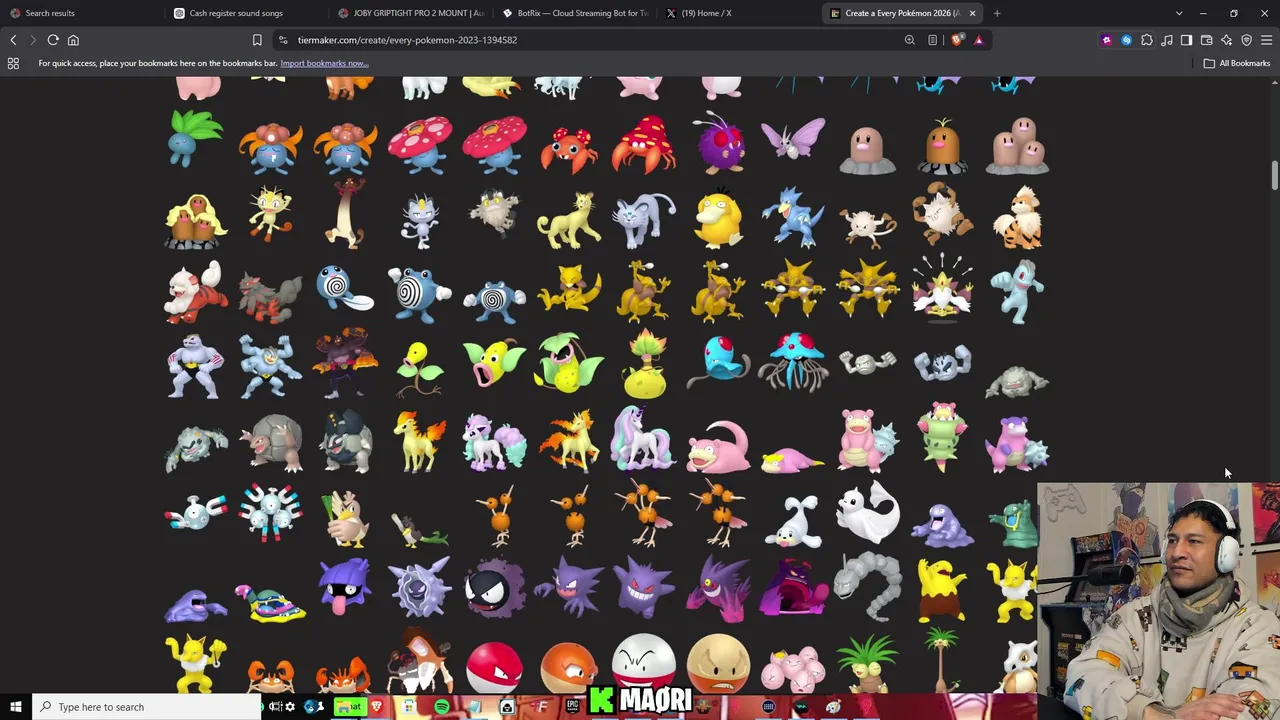Open the zoom magnifier in address bar
Screen dimensions: 1280x720
[910, 40]
